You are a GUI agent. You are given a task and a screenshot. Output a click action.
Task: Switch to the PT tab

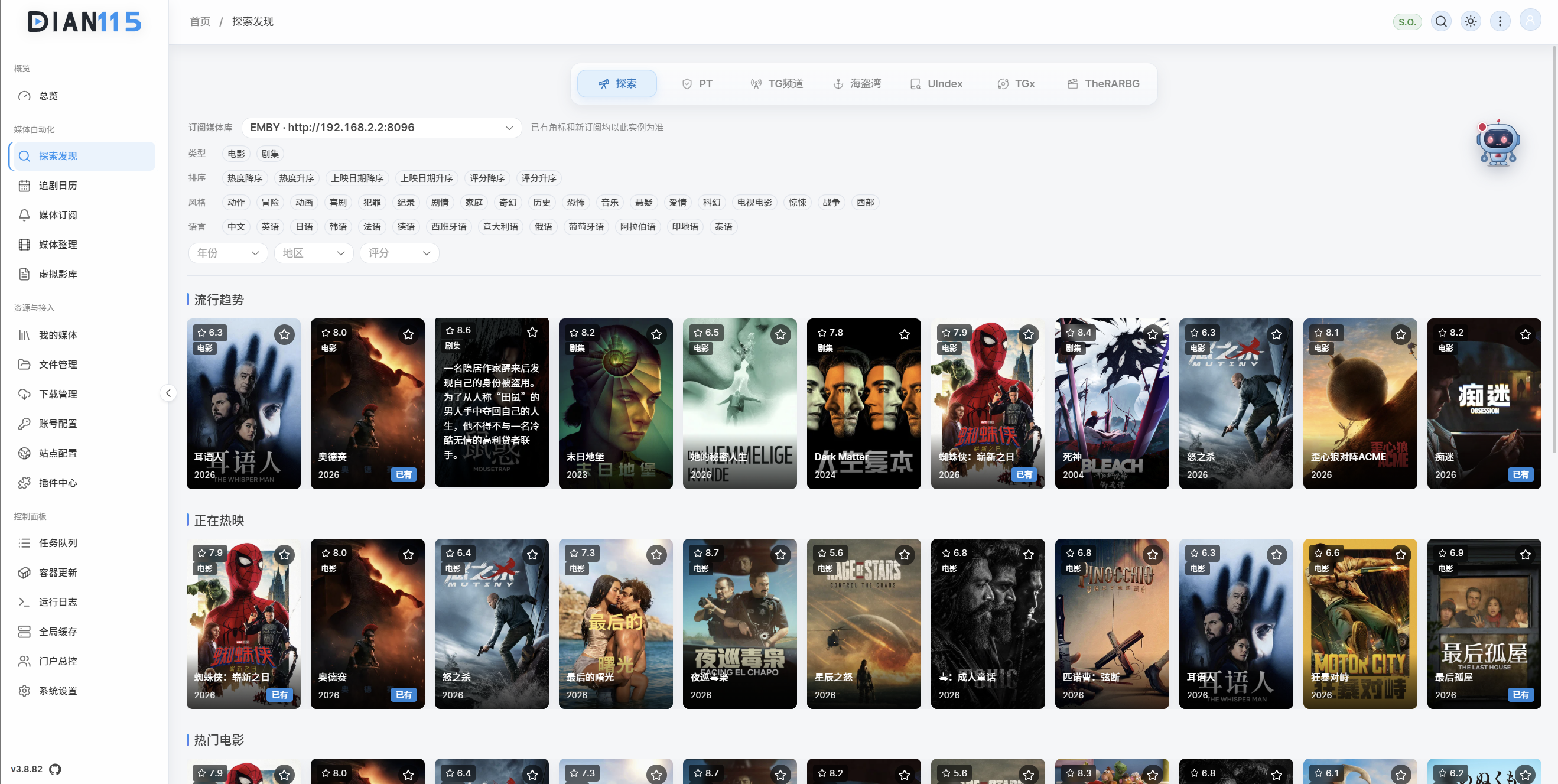697,84
